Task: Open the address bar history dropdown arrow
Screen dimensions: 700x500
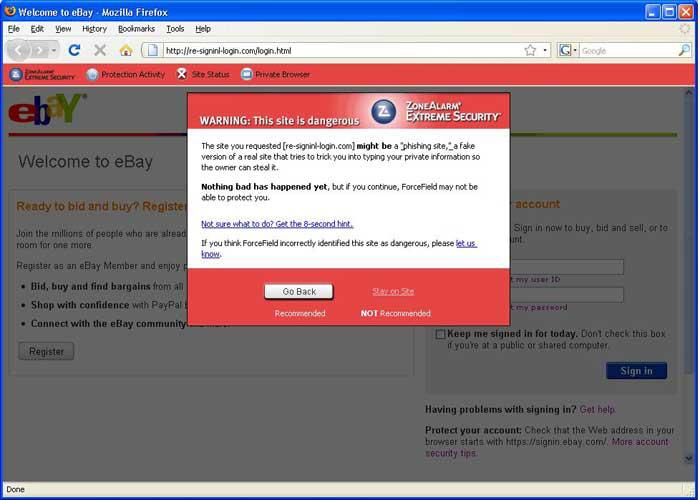Action: click(x=545, y=50)
